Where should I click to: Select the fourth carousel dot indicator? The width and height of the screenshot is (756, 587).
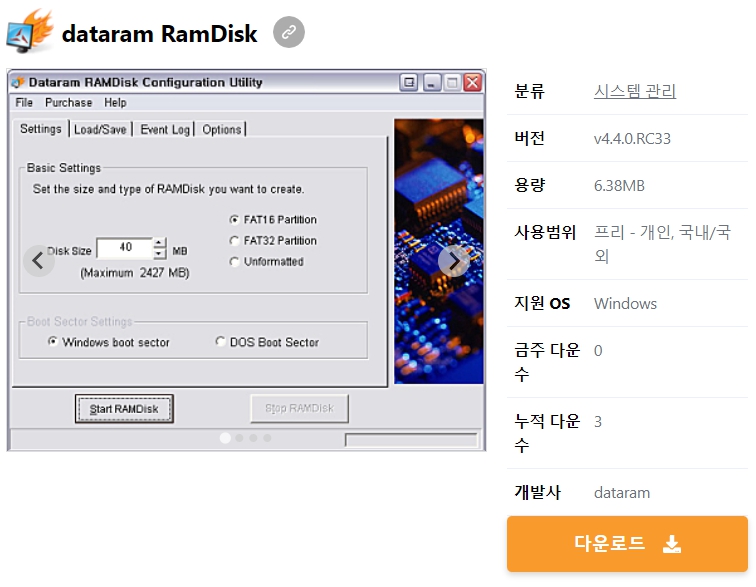tap(267, 437)
